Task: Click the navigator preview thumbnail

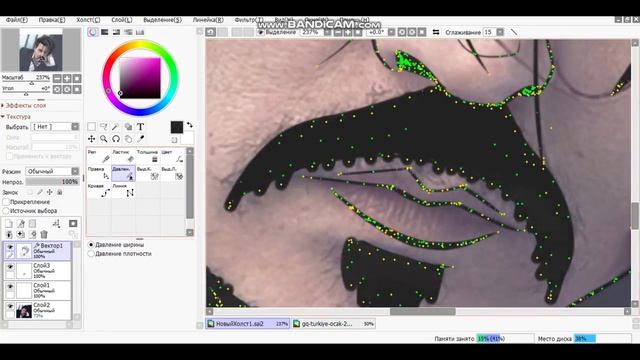Action: tap(41, 50)
